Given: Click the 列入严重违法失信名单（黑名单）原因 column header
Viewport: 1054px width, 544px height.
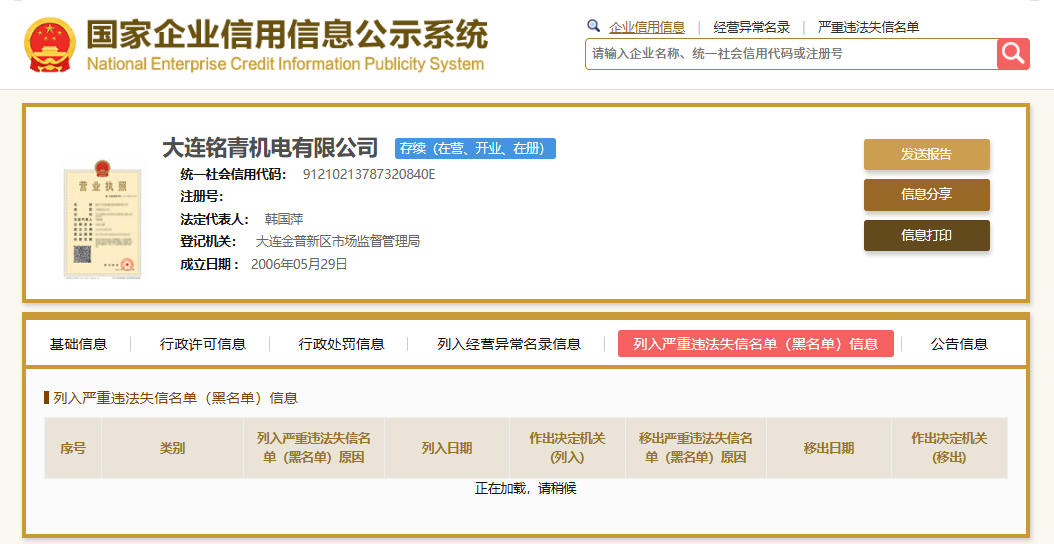Looking at the screenshot, I should tap(314, 448).
